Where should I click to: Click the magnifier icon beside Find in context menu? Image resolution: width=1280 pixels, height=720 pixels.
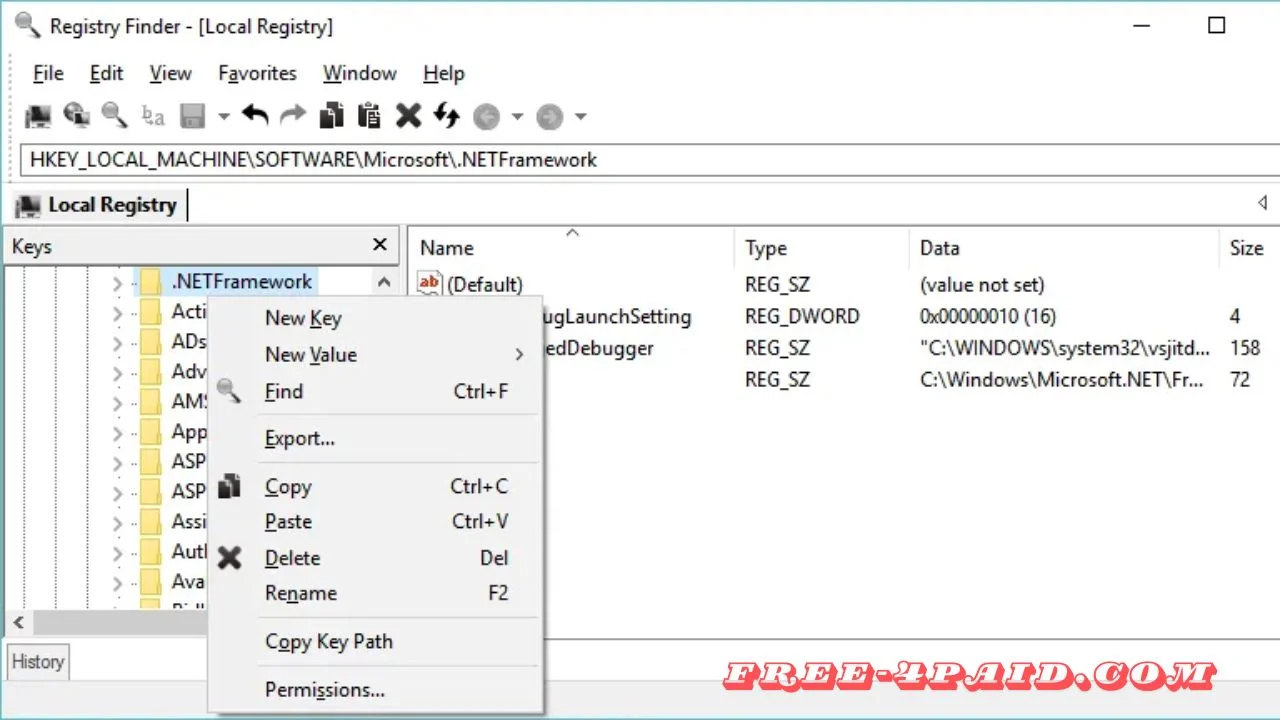click(x=229, y=391)
